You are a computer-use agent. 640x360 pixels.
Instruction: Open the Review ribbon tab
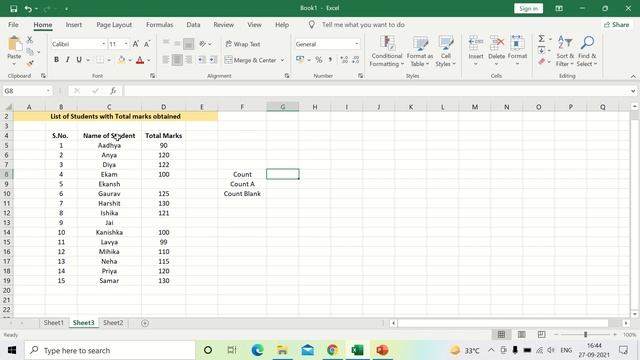(x=224, y=25)
